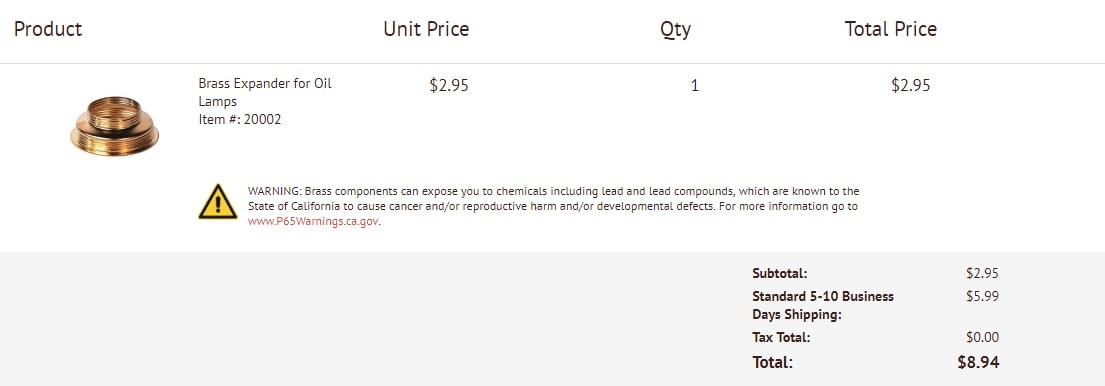Click the subtotal amount $2.95
This screenshot has height=386, width=1105.
982,273
